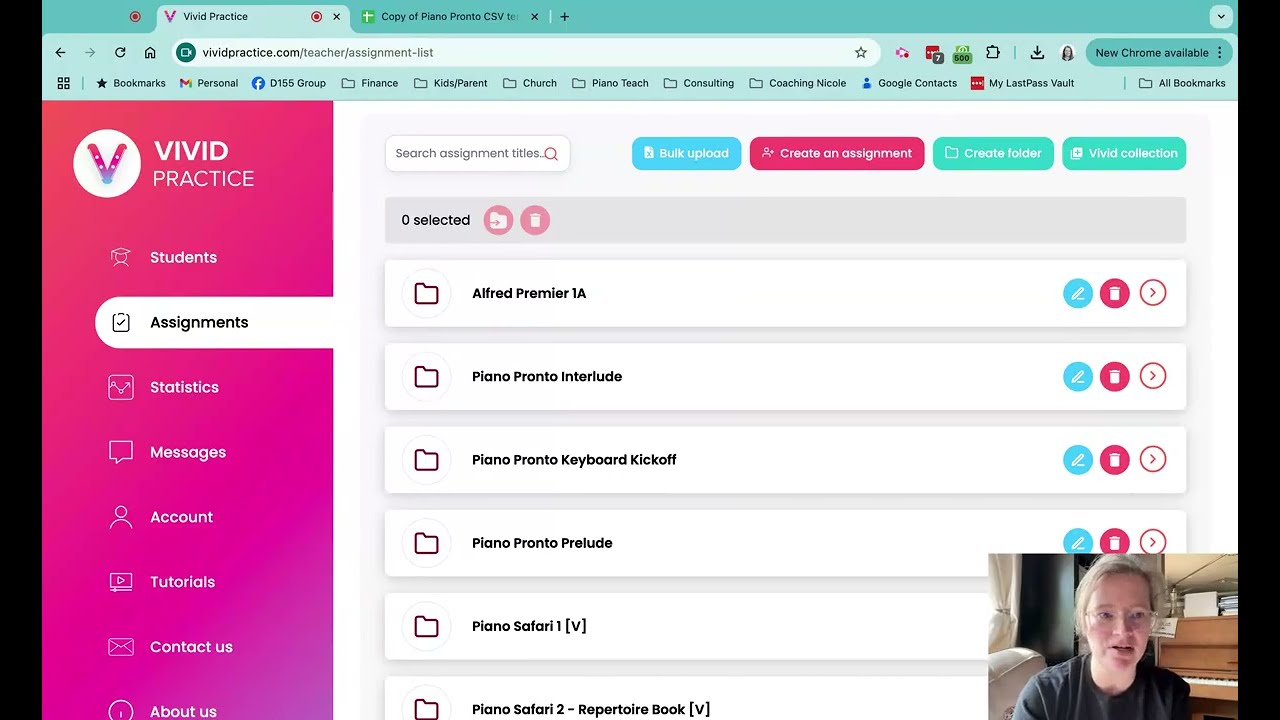The height and width of the screenshot is (720, 1280).
Task: Close the Piano Pronto CSV tab
Action: pyautogui.click(x=534, y=16)
